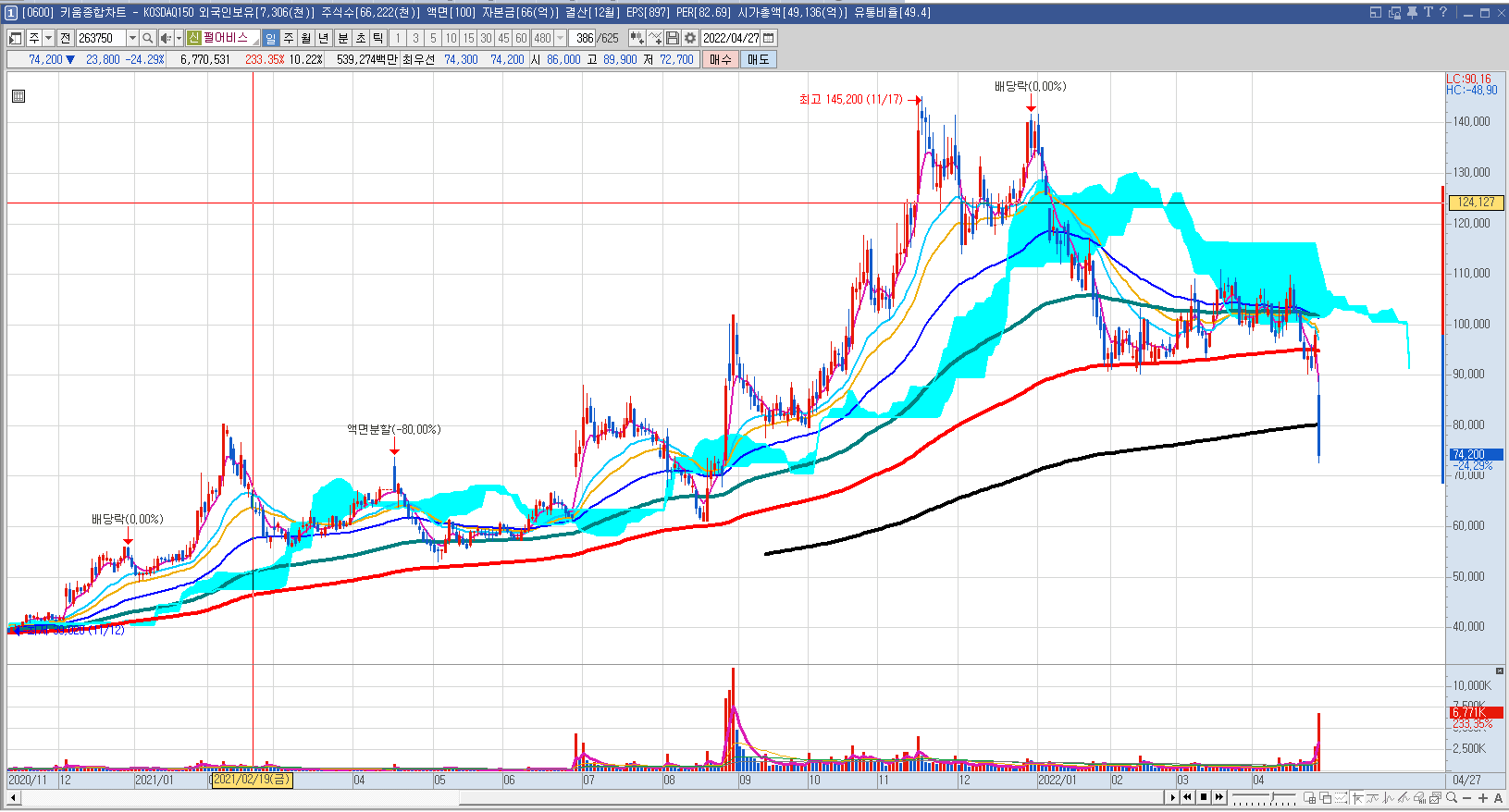Click the date field 2022/04/27
Screen dimensions: 1509x812
click(731, 38)
